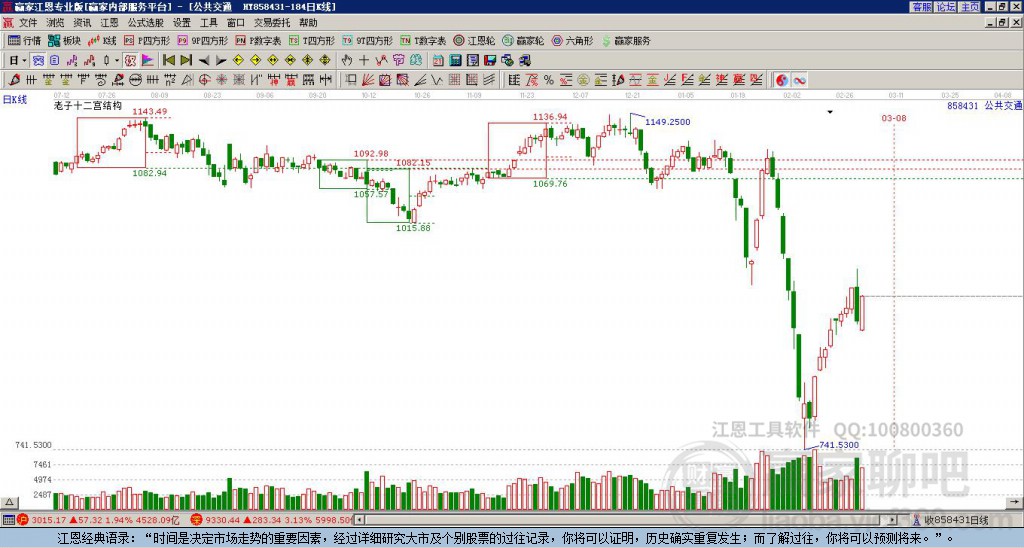
Task: Click the 日K线 label
Action: click(x=15, y=99)
